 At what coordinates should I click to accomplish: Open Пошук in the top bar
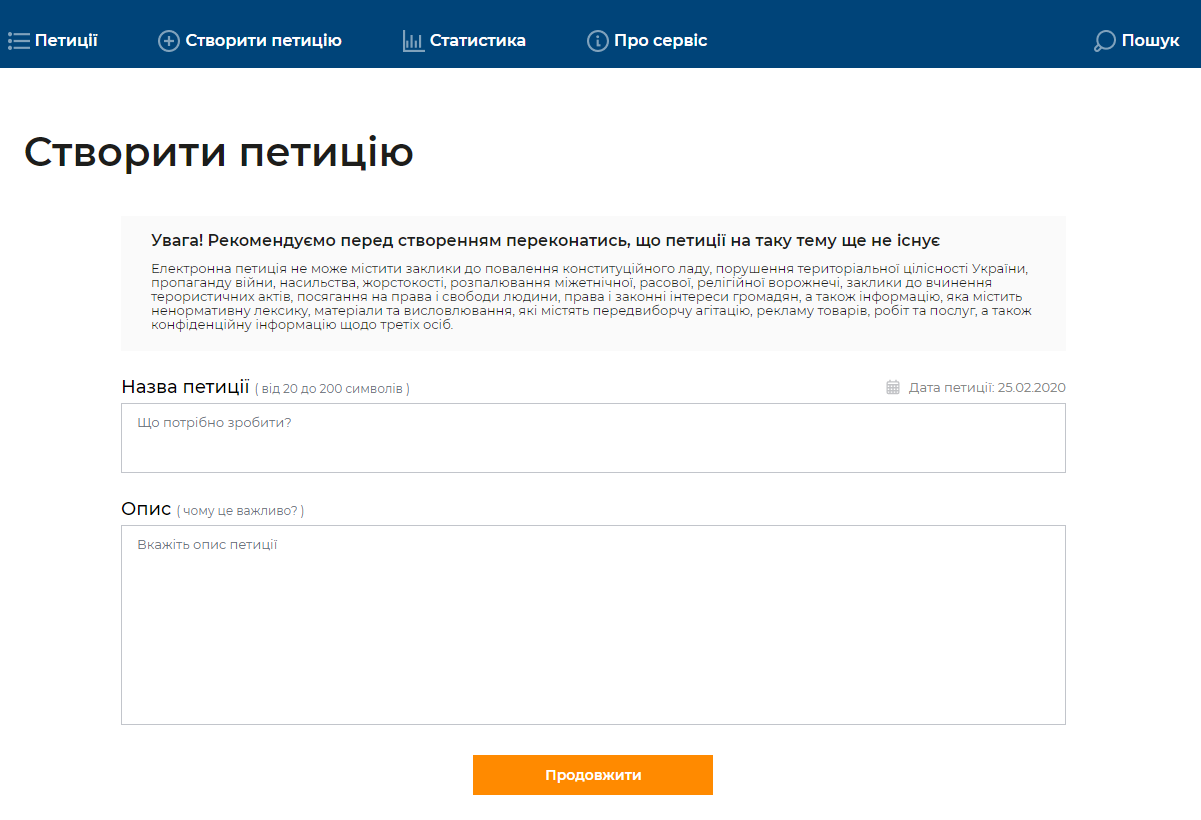point(1150,41)
